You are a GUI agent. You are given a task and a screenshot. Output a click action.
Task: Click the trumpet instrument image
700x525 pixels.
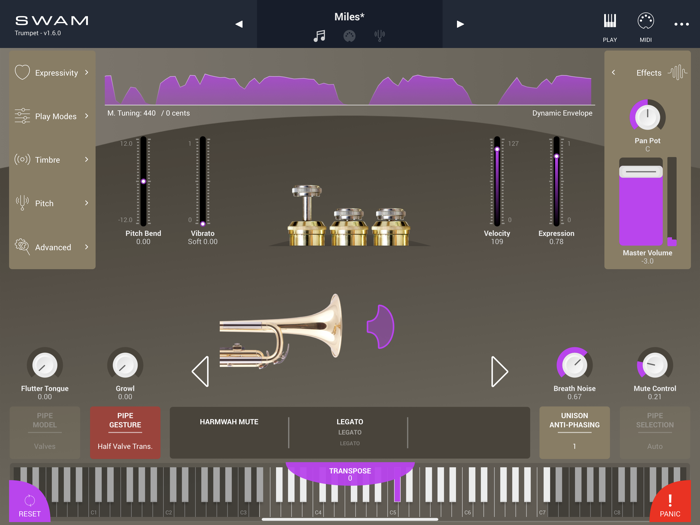click(281, 331)
